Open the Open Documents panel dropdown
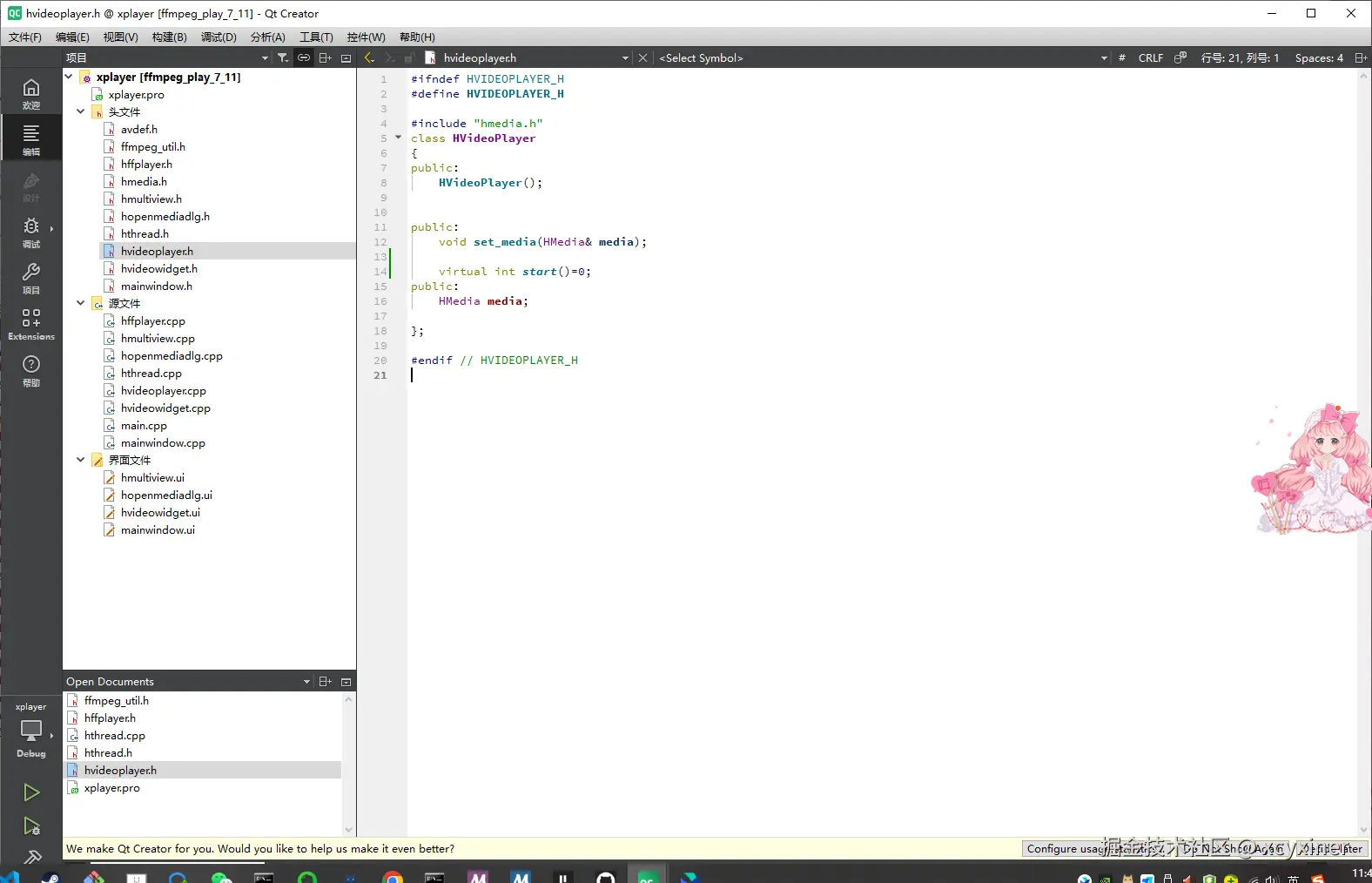The image size is (1372, 883). pyautogui.click(x=307, y=681)
